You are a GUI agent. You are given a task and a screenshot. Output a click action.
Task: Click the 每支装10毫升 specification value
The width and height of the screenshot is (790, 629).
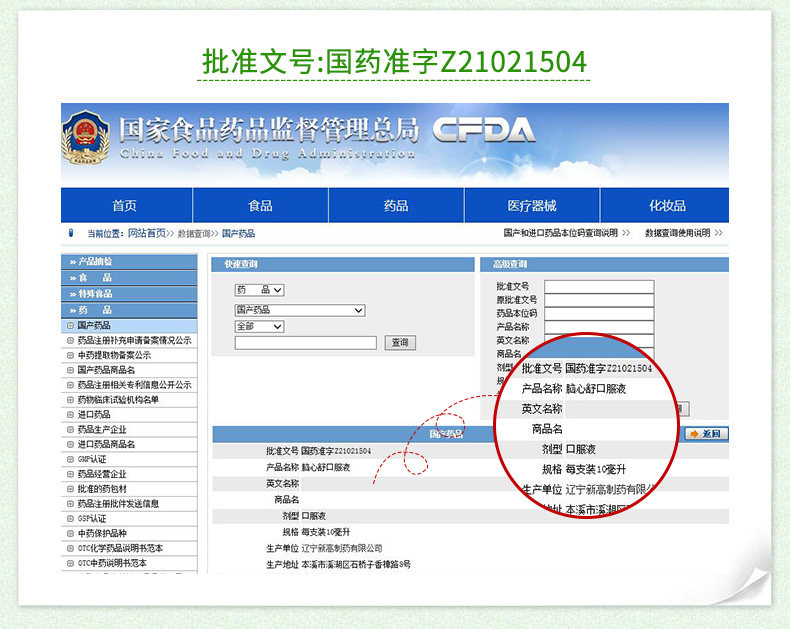pos(325,532)
